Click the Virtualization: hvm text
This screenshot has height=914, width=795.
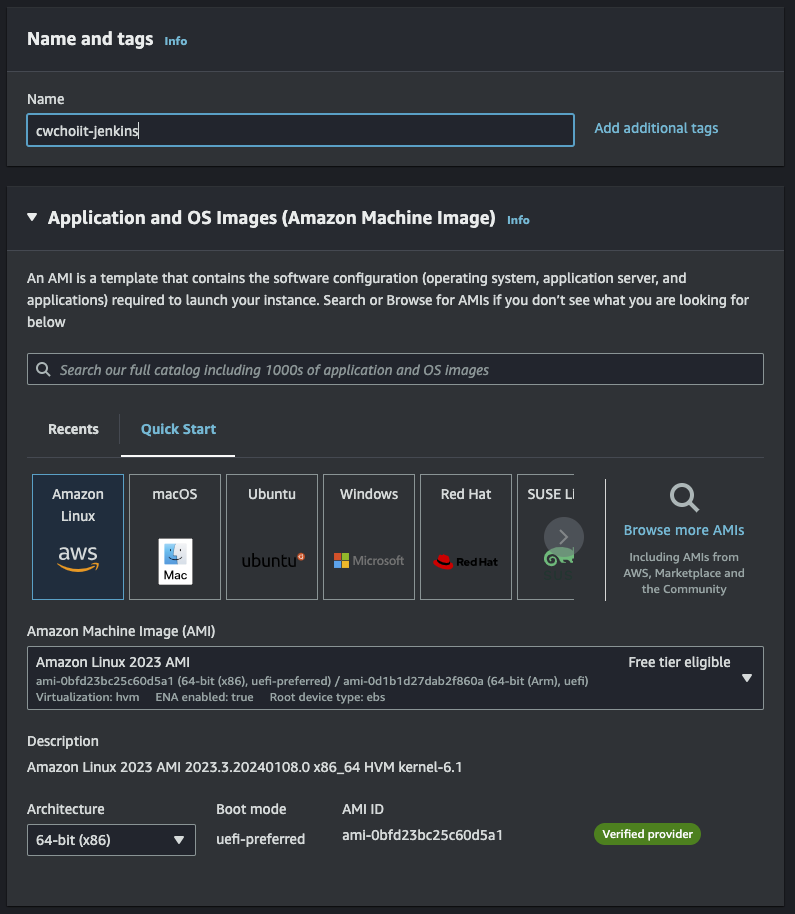87,697
